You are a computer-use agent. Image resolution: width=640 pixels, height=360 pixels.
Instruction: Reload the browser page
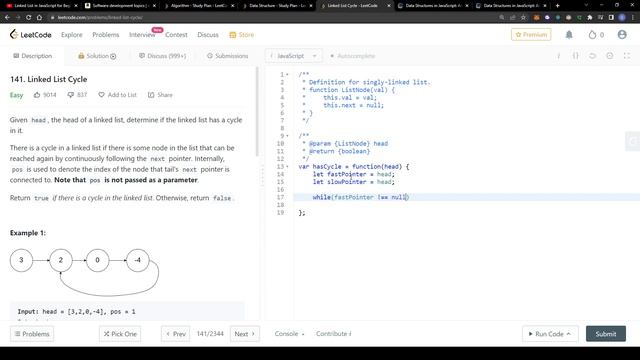tap(28, 18)
